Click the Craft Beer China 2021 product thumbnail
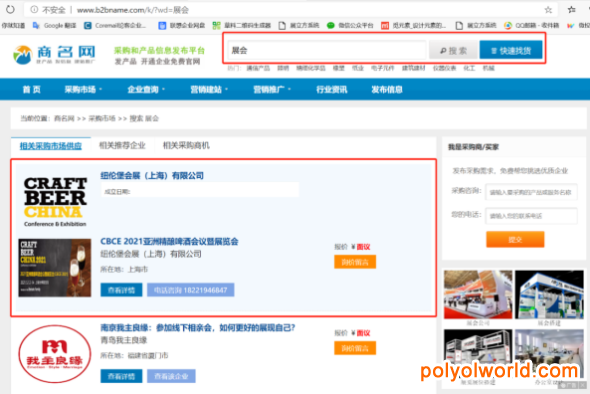The height and width of the screenshot is (394, 590). pos(55,268)
